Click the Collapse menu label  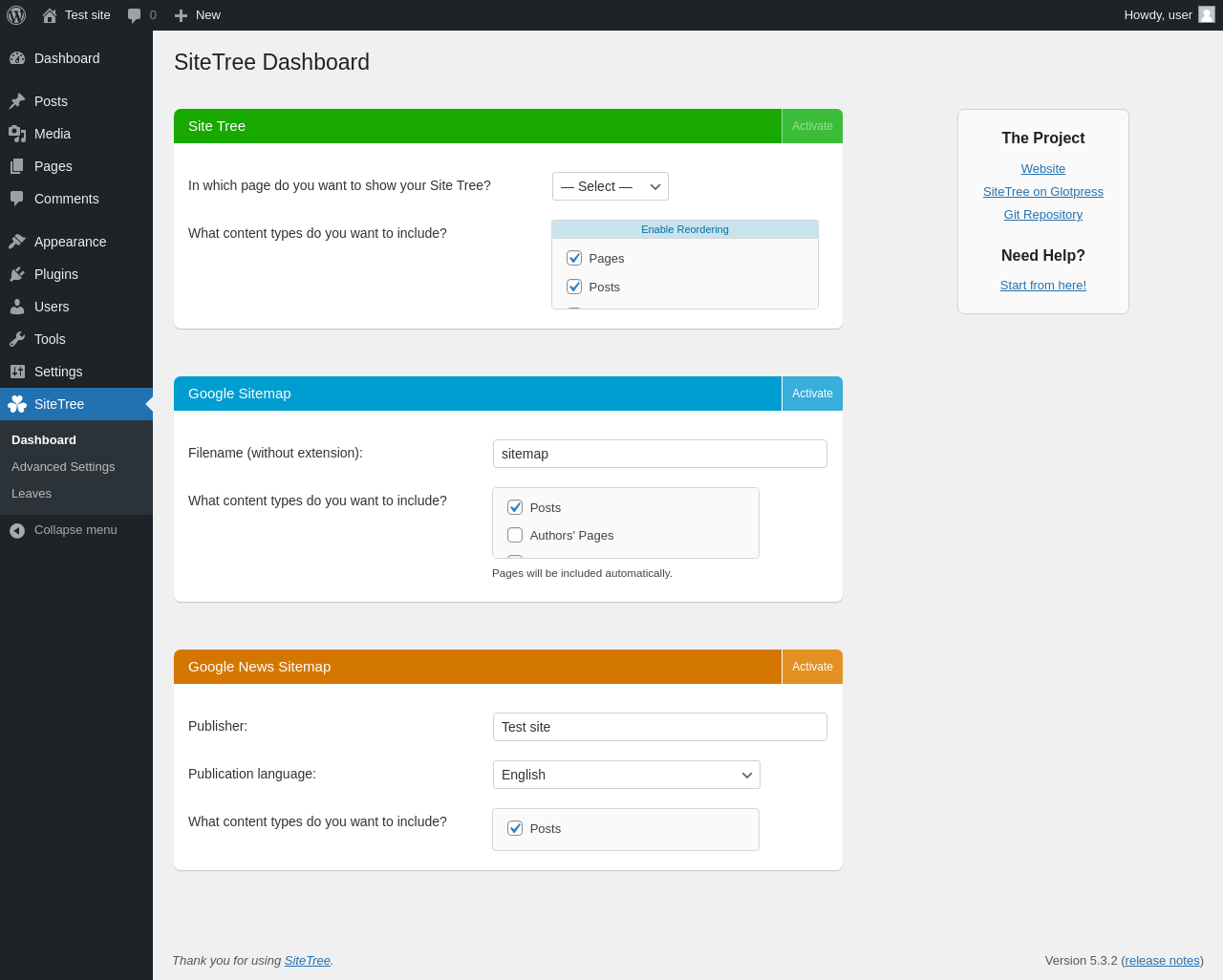[x=75, y=530]
